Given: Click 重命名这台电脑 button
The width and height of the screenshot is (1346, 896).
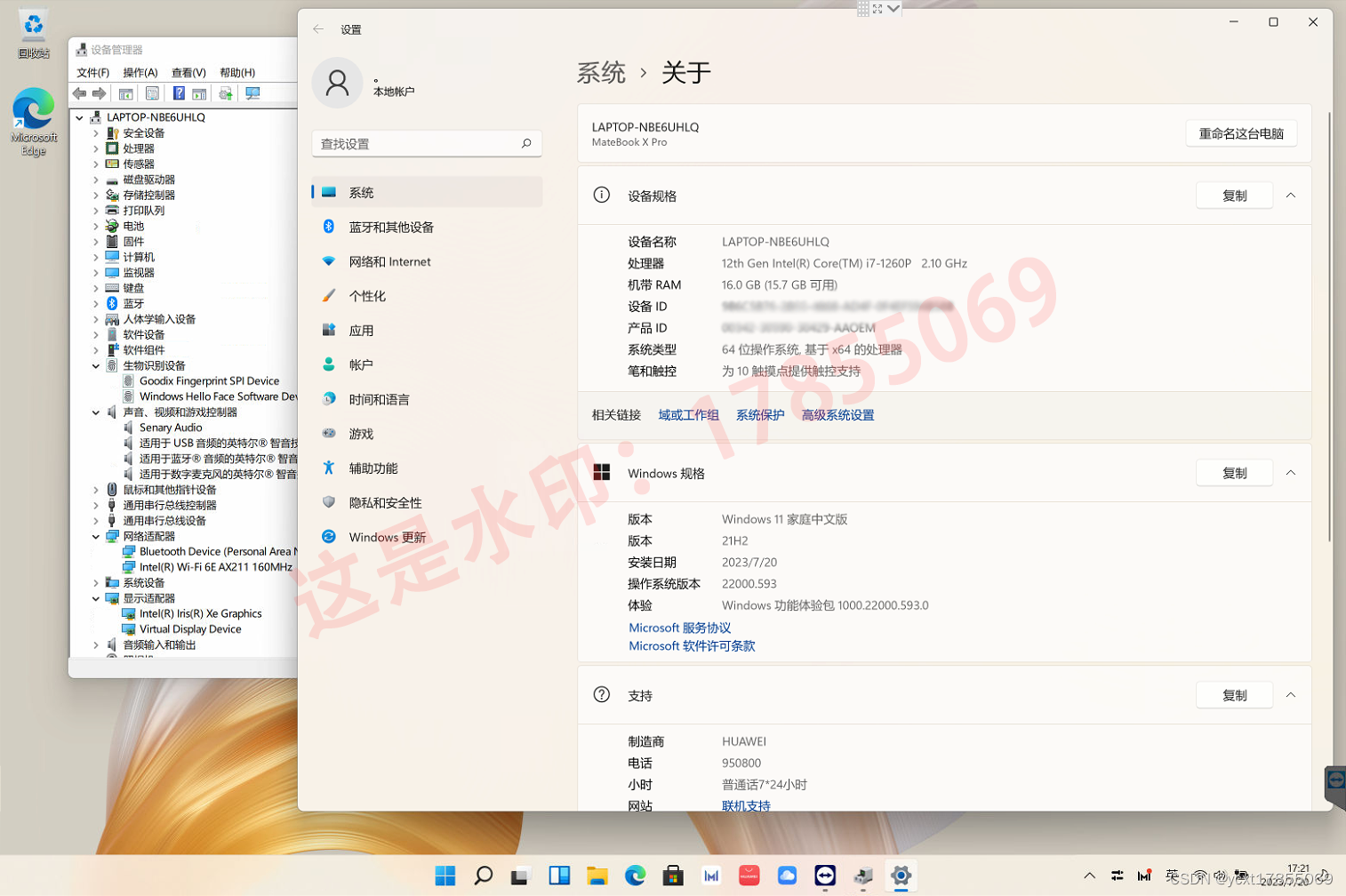Looking at the screenshot, I should [x=1241, y=133].
